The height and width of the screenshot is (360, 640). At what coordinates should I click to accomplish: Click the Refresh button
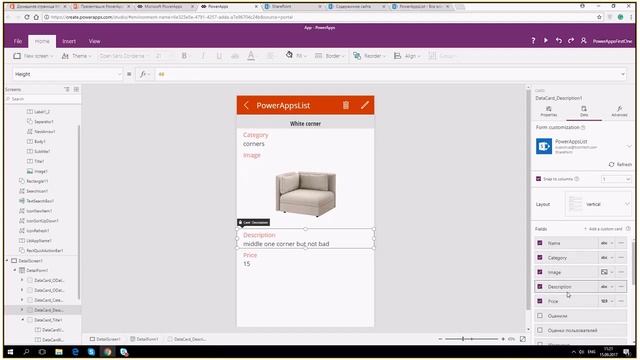point(620,164)
